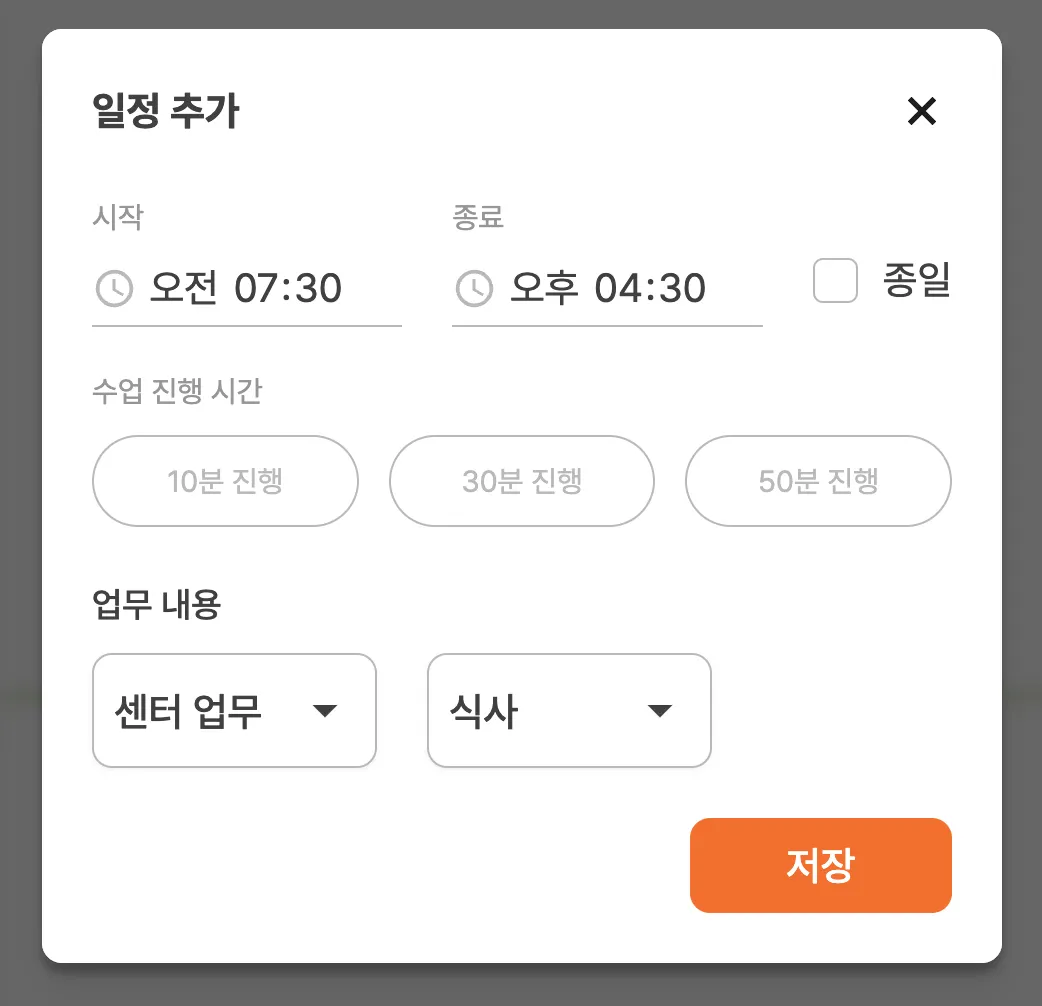Click the 시작 field label
Screen dimensions: 1042x1006
click(x=117, y=217)
